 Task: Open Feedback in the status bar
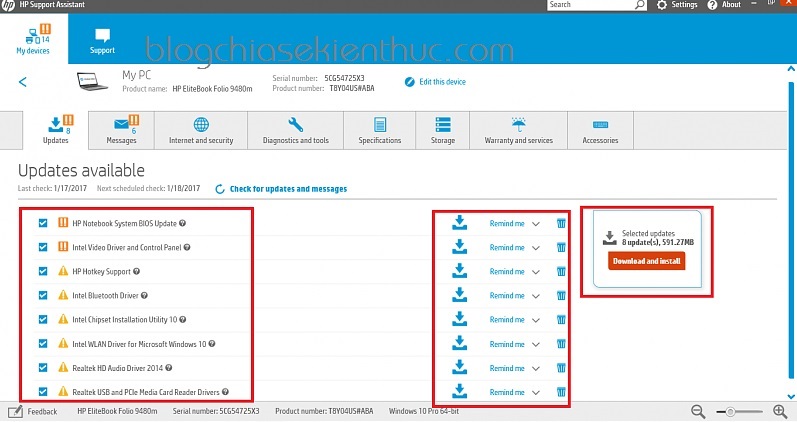[x=33, y=411]
